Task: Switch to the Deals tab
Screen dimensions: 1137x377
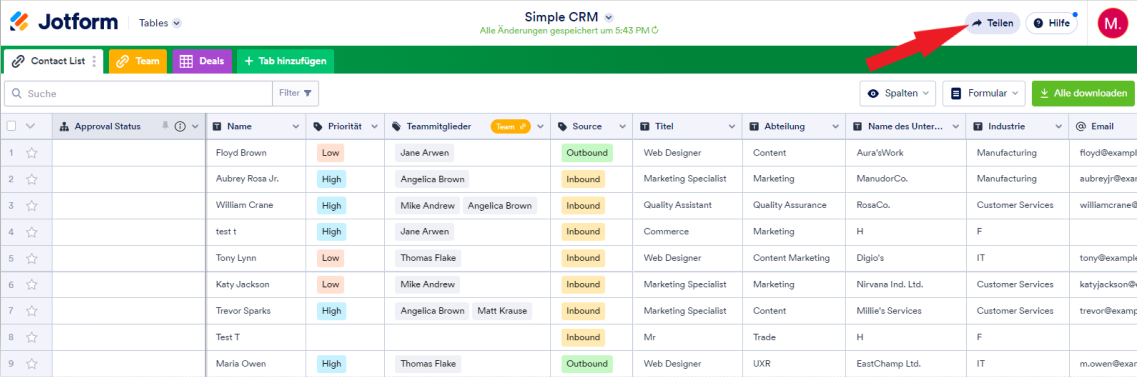Action: (x=202, y=61)
